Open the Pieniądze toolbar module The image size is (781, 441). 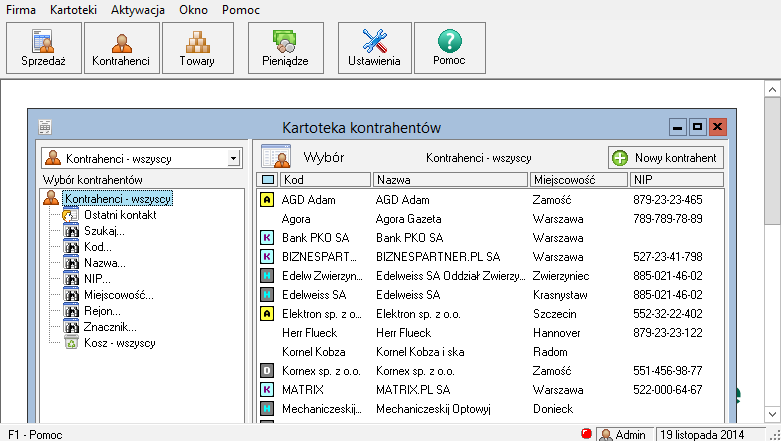[x=285, y=48]
